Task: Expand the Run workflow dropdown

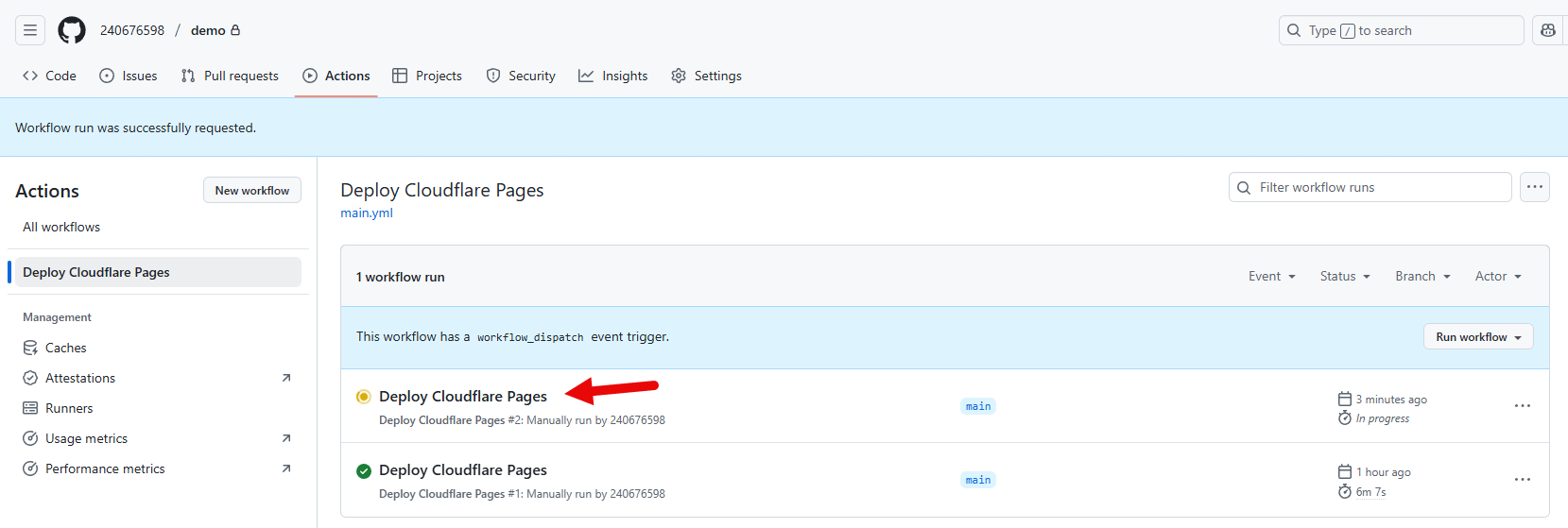Action: tap(1478, 337)
